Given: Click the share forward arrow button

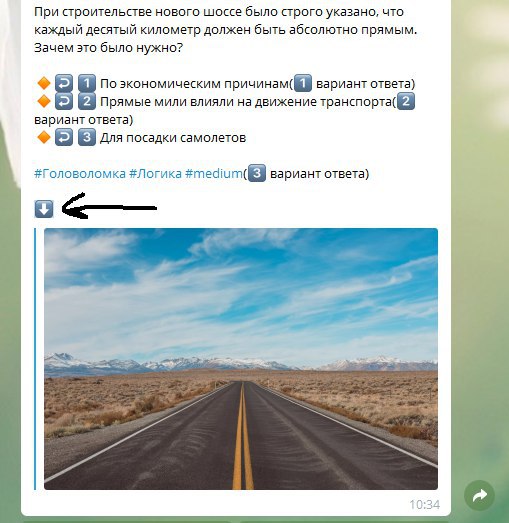Looking at the screenshot, I should (479, 495).
